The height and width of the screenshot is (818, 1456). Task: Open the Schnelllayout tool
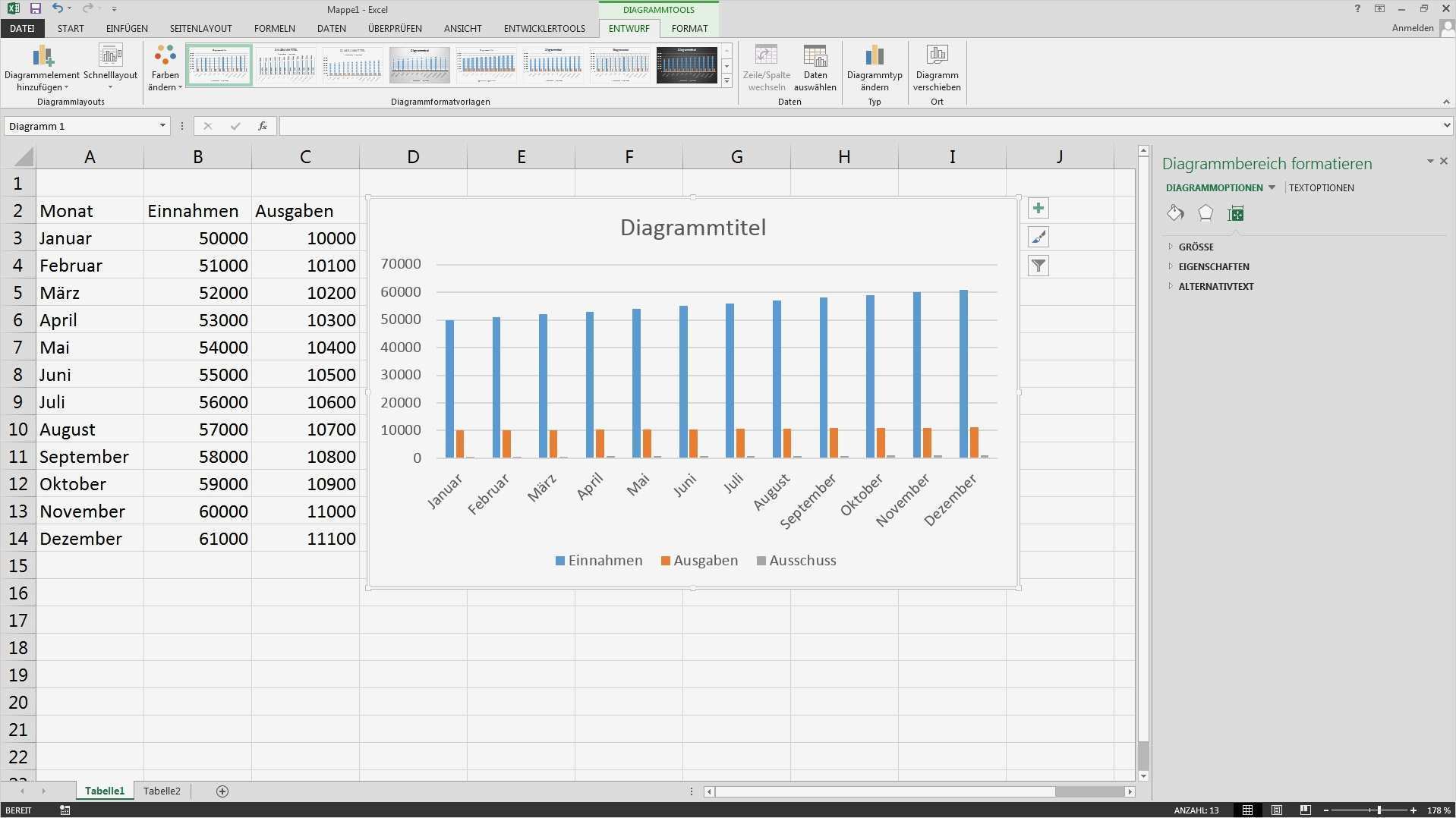(110, 57)
